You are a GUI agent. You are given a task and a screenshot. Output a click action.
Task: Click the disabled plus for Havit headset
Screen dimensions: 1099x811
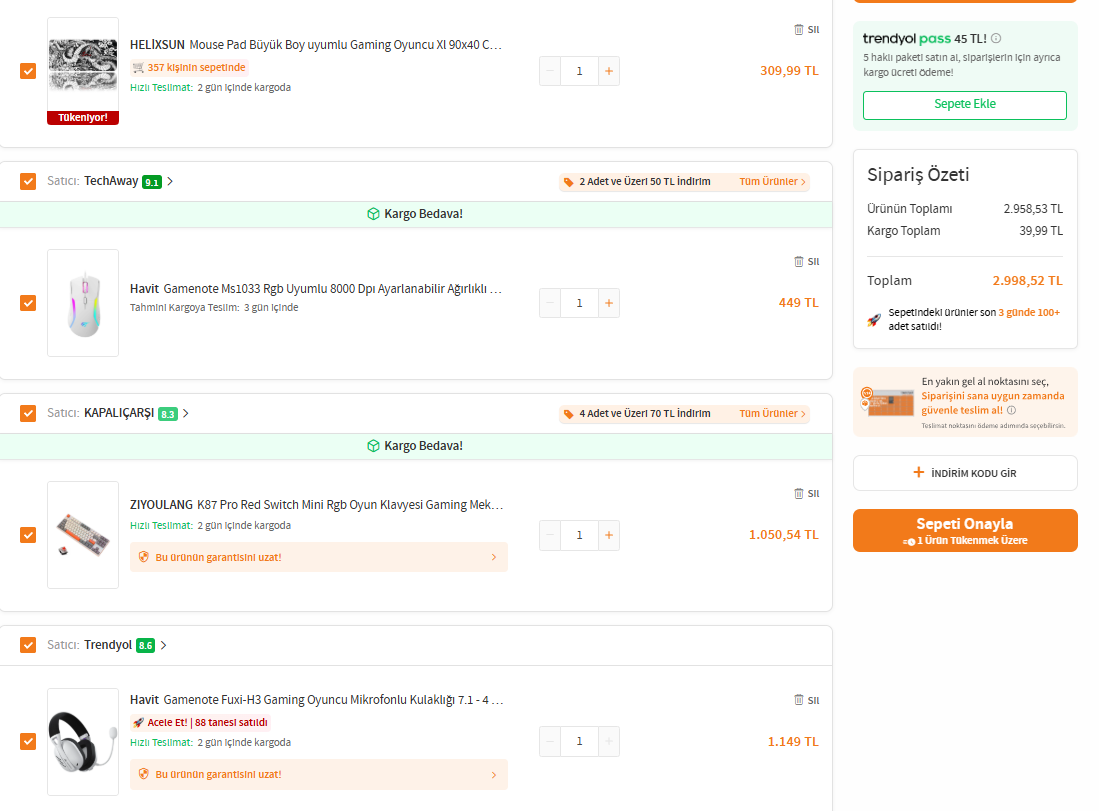608,741
